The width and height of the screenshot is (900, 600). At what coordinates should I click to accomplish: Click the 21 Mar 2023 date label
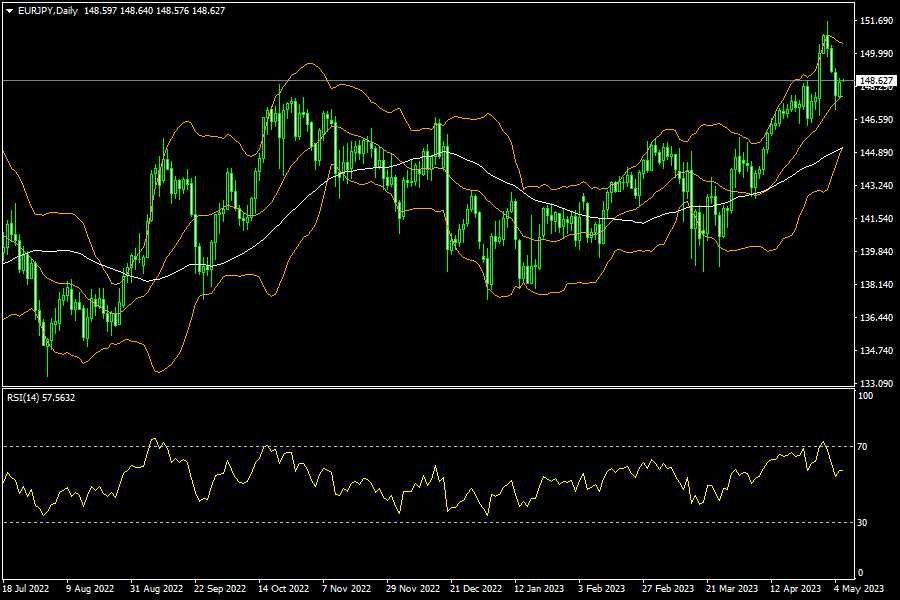pyautogui.click(x=732, y=589)
